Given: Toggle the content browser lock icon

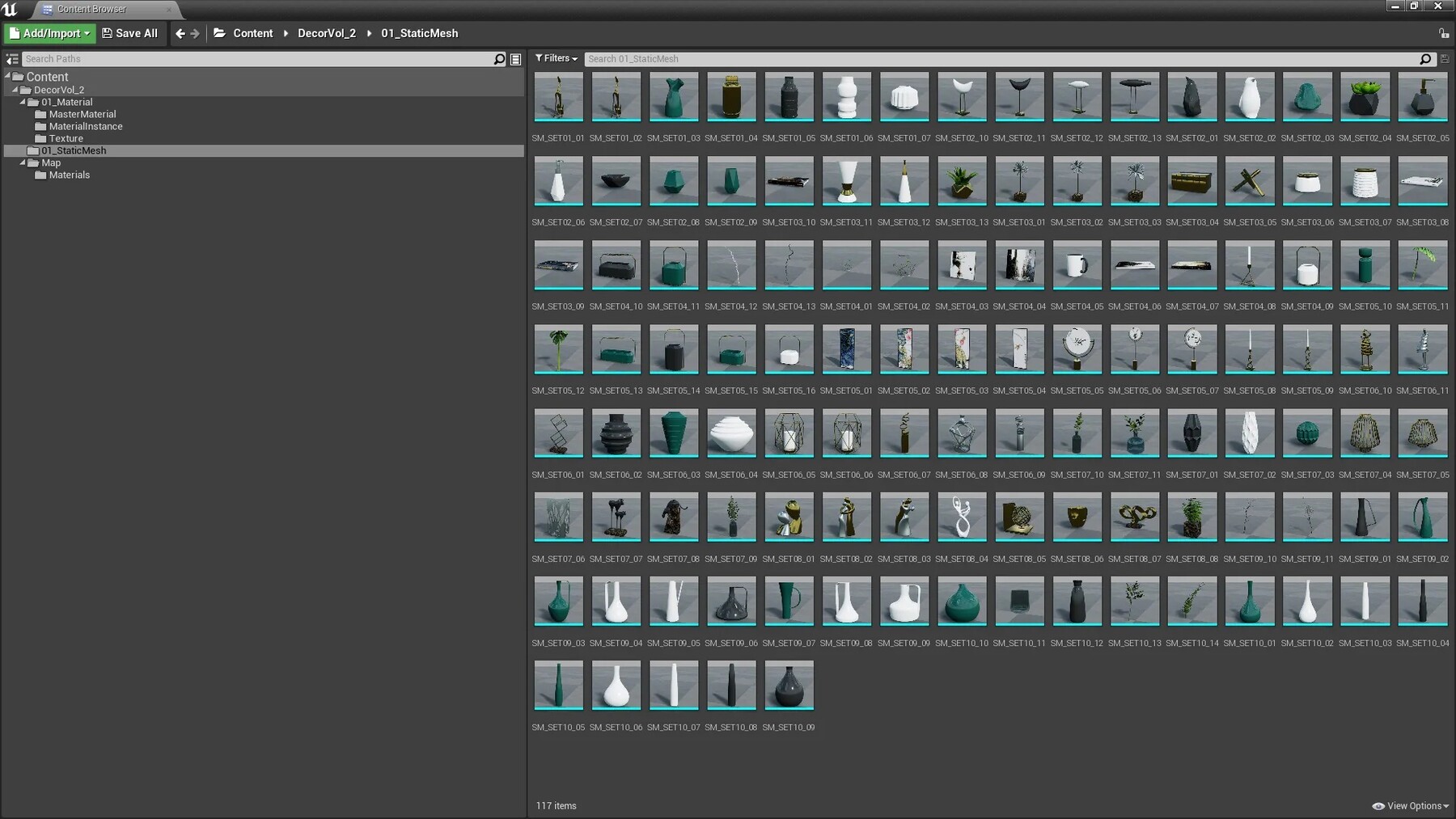Looking at the screenshot, I should click(x=1444, y=33).
